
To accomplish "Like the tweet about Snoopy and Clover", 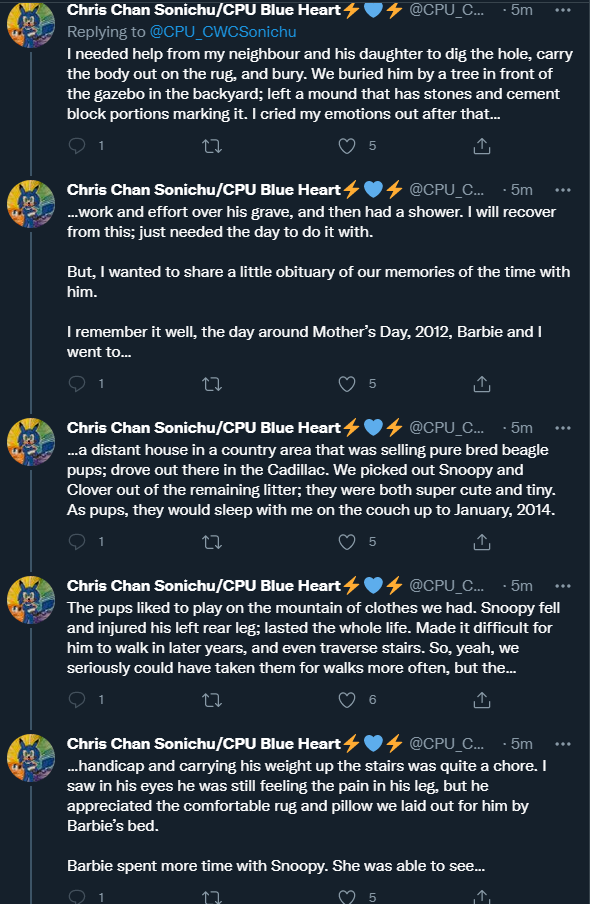I will pyautogui.click(x=347, y=542).
